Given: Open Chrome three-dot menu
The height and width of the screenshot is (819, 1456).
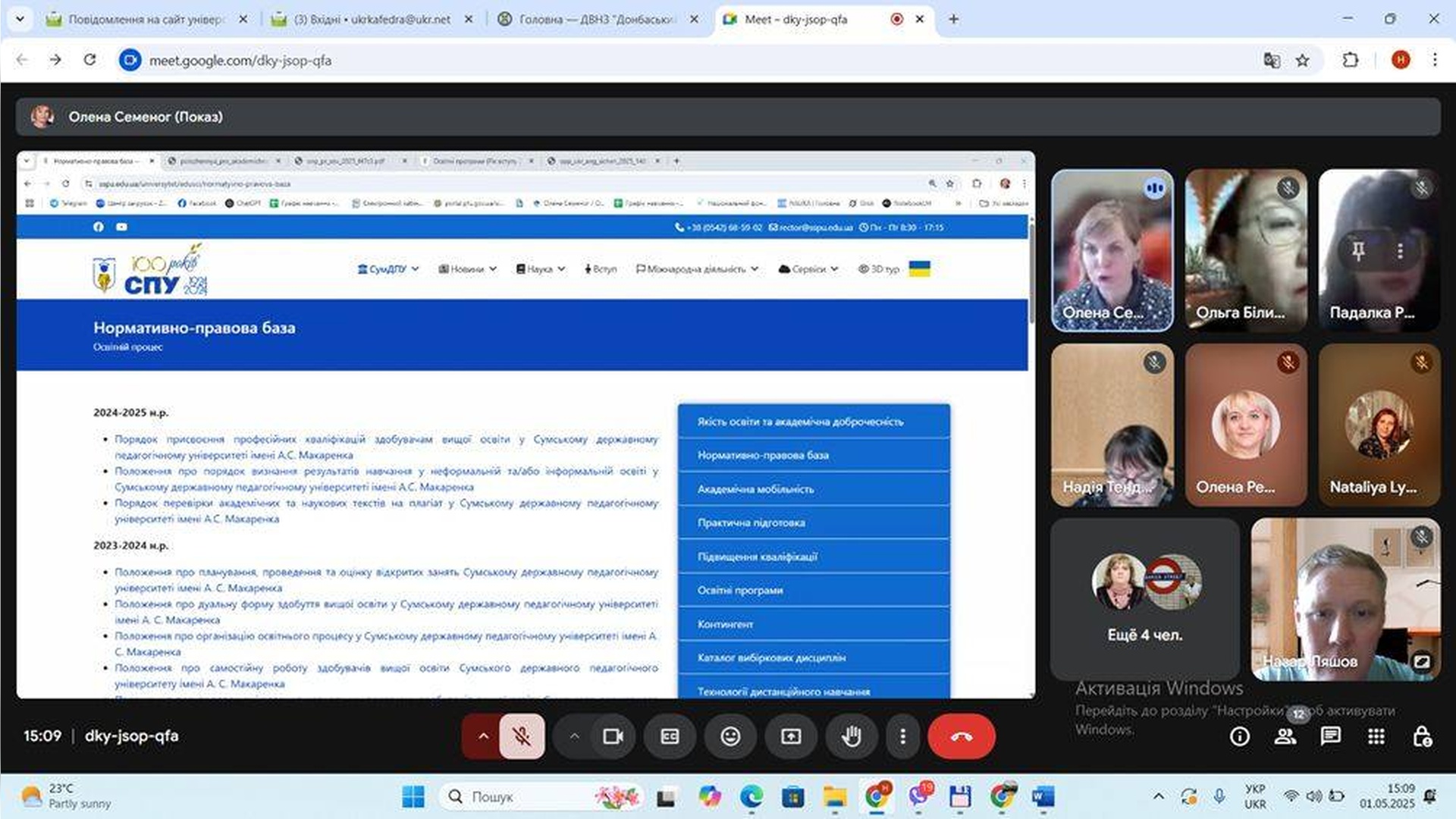Looking at the screenshot, I should [x=1435, y=60].
